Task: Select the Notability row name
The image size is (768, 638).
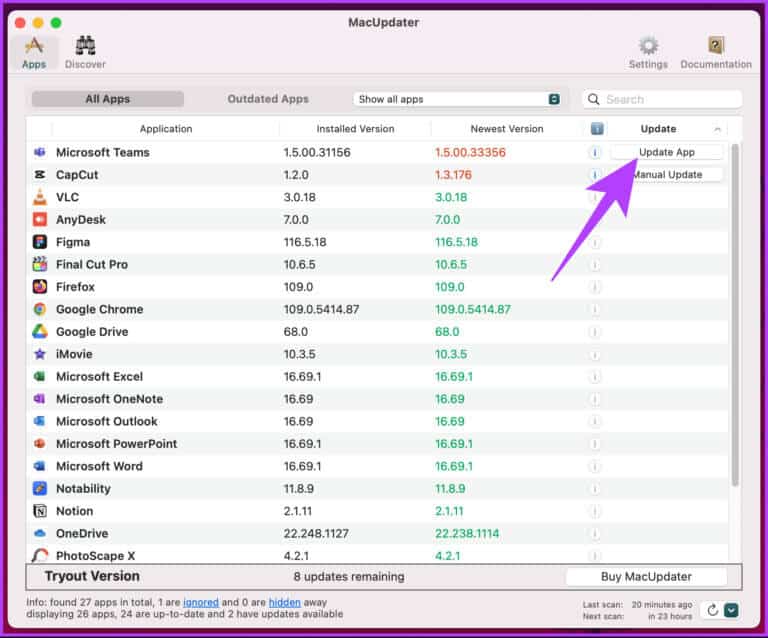Action: (83, 489)
